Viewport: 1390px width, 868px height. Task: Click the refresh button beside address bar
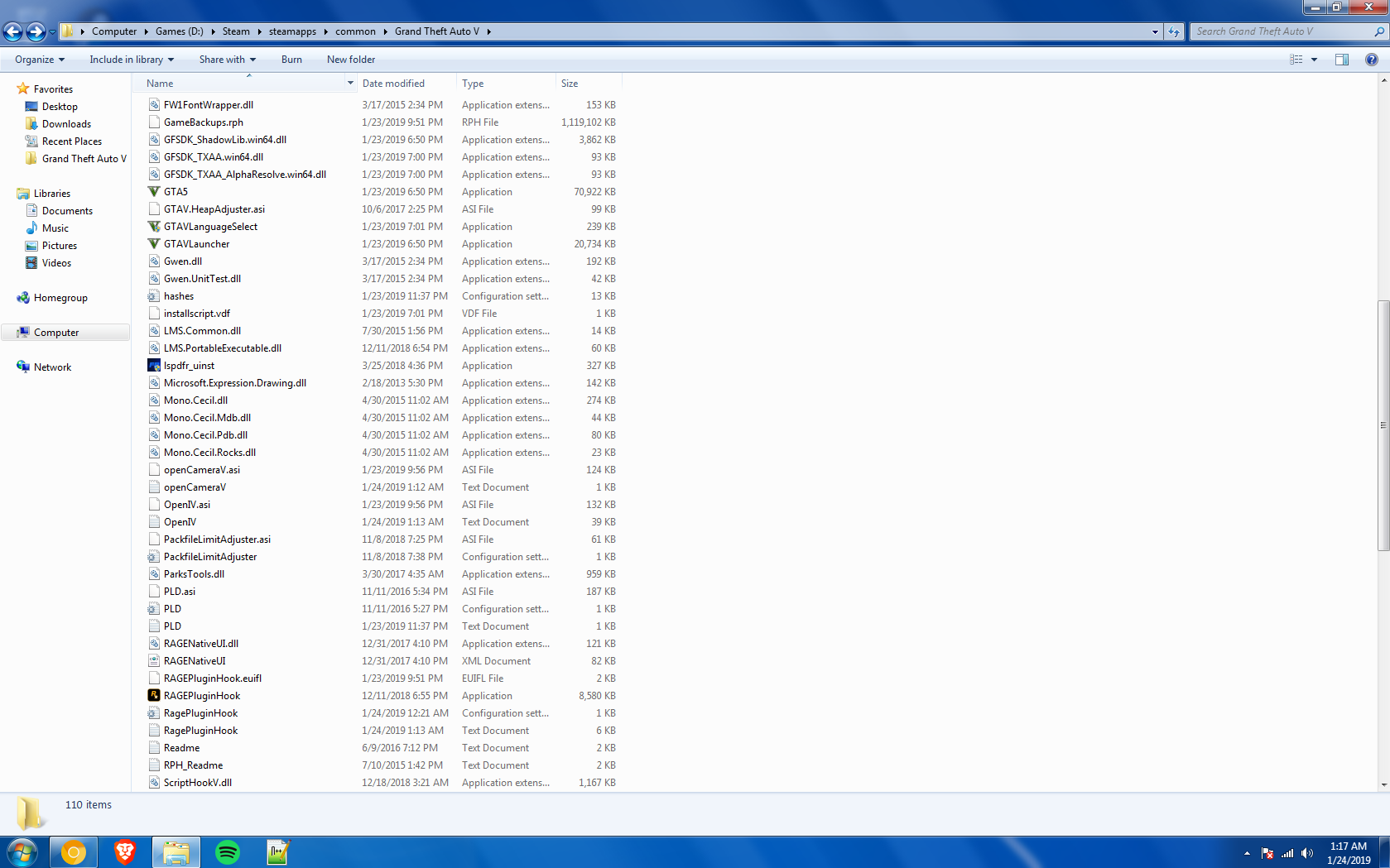tap(1174, 31)
